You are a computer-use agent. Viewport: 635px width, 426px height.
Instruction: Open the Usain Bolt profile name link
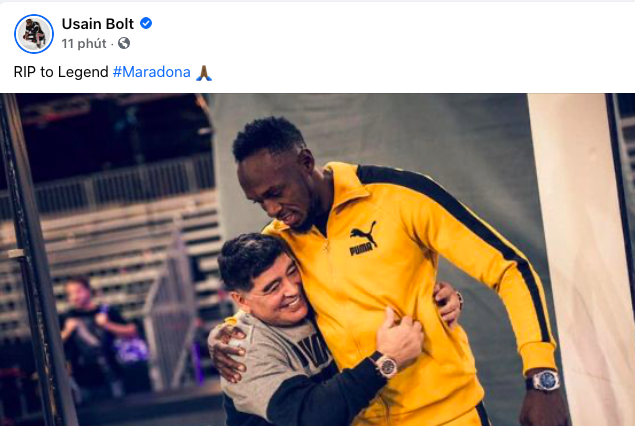[98, 24]
